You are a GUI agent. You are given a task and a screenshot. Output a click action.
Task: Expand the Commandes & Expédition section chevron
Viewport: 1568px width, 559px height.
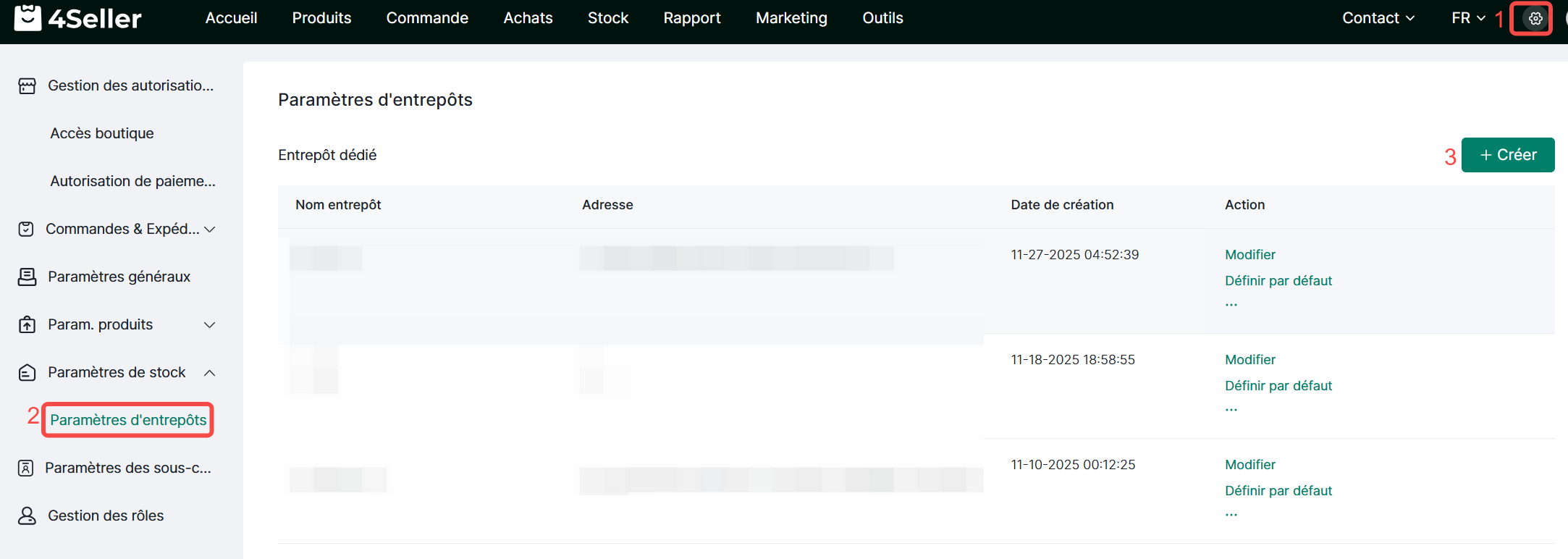(210, 230)
